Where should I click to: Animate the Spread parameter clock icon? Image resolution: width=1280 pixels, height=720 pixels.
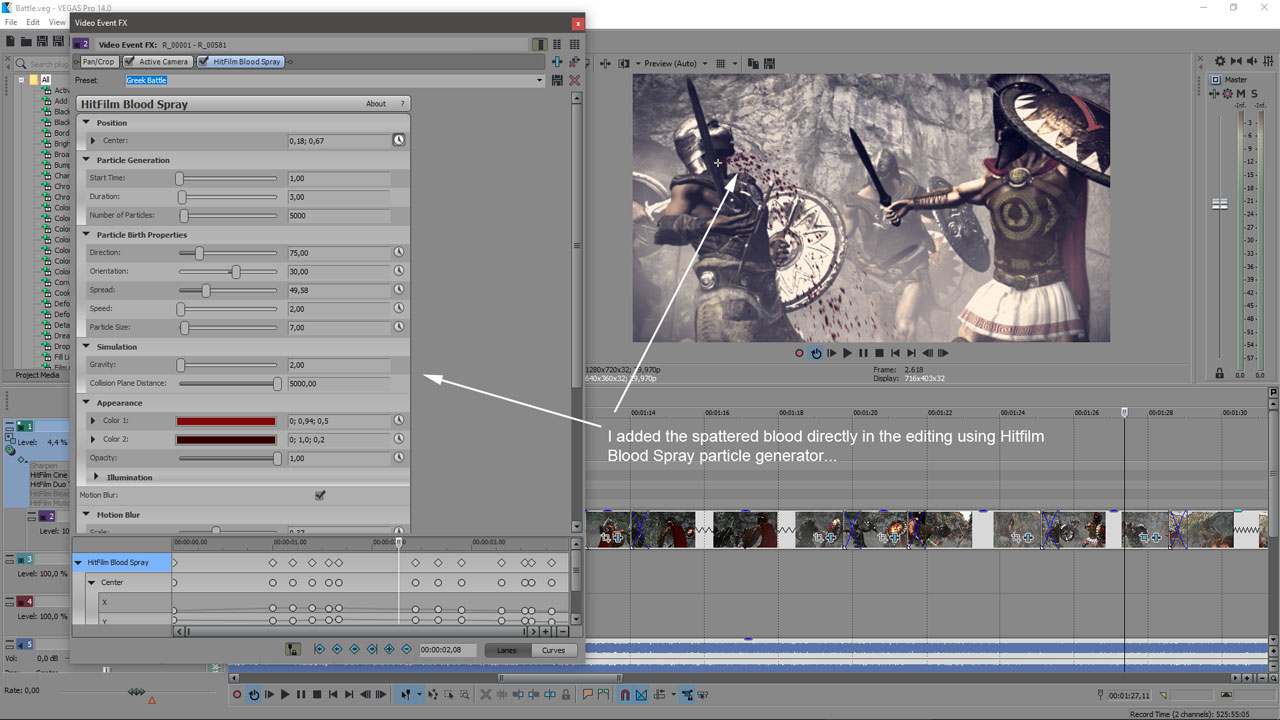(x=398, y=290)
